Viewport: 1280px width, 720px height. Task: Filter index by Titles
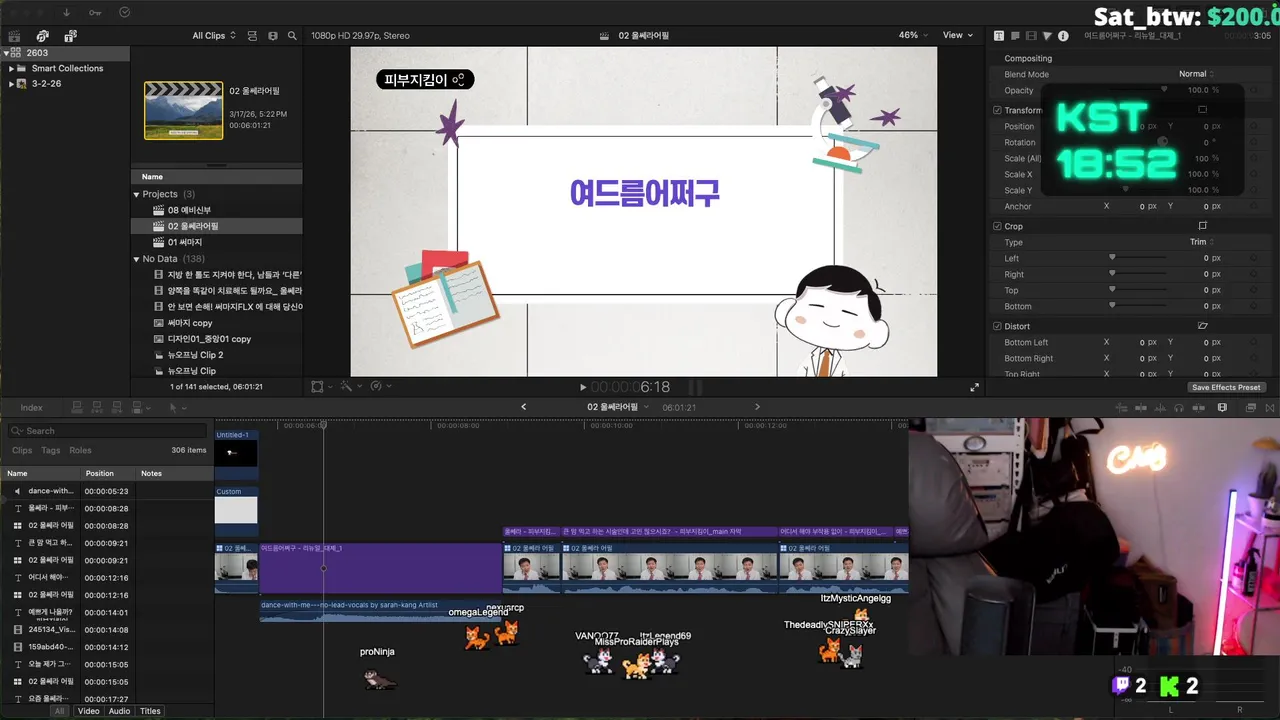pyautogui.click(x=150, y=711)
